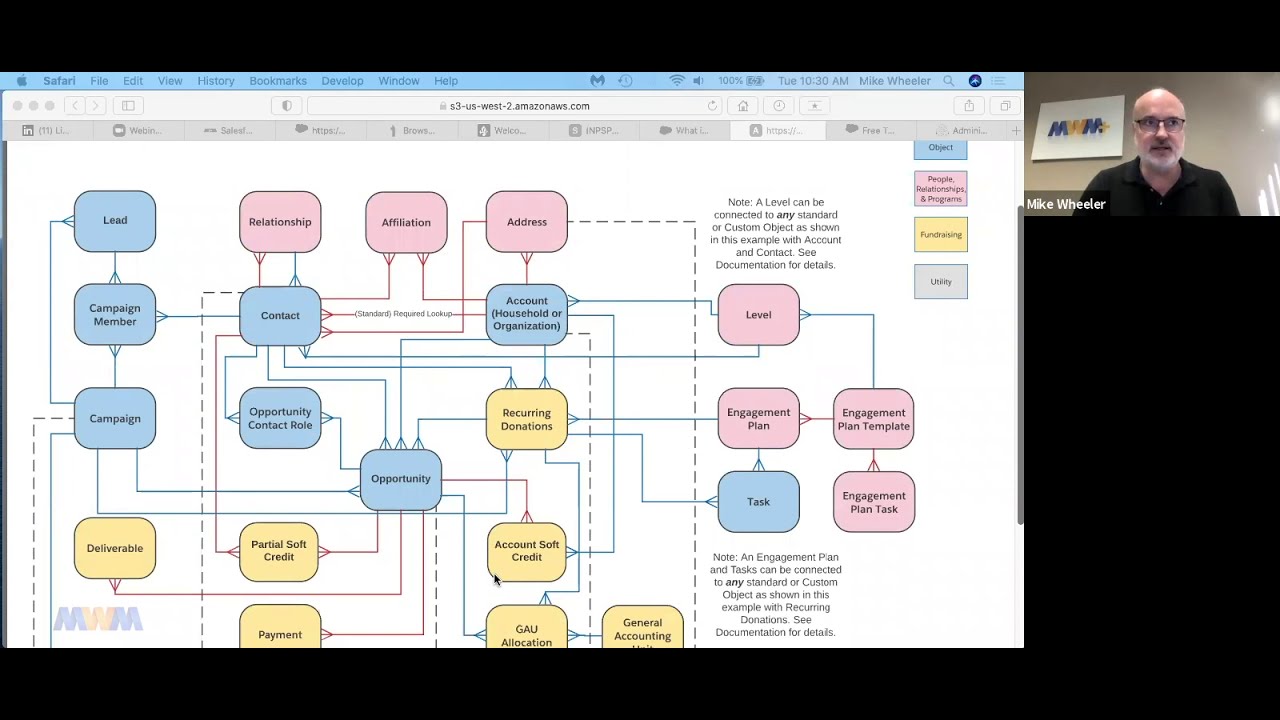Go forward with Safari's forward arrow
This screenshot has width=1280, height=720.
click(x=95, y=106)
